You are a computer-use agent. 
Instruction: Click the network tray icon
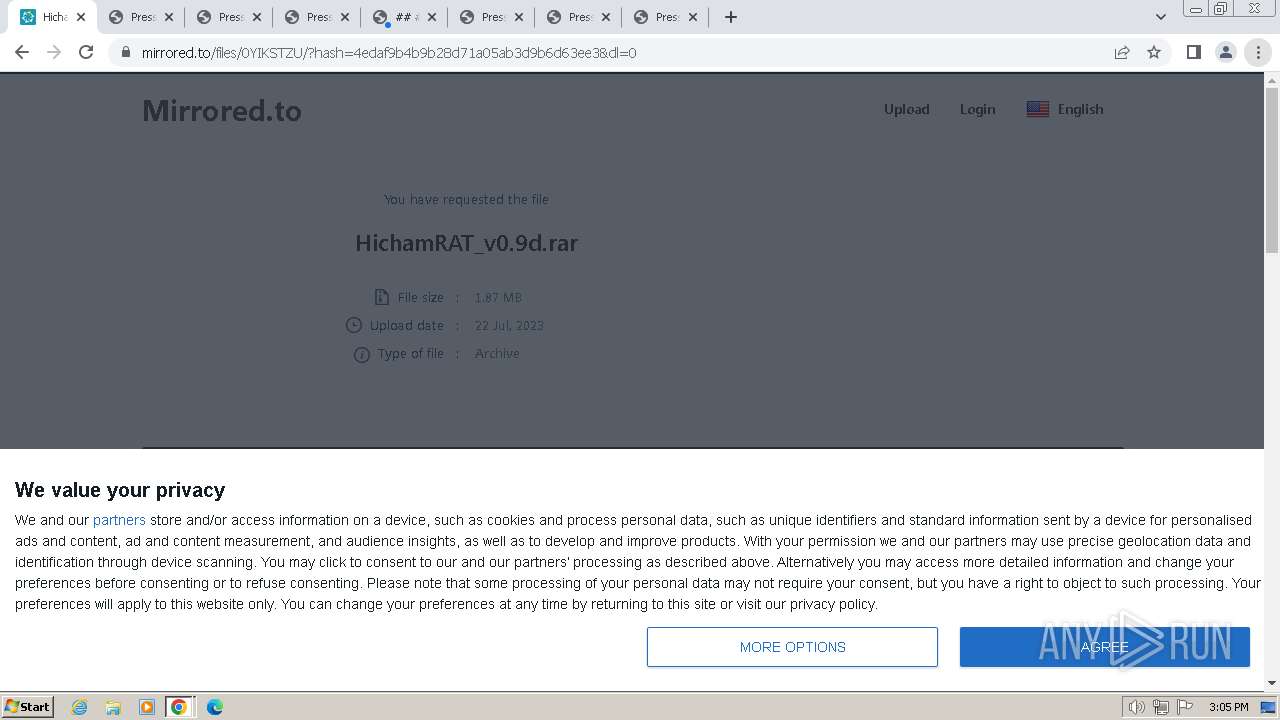pos(1161,707)
